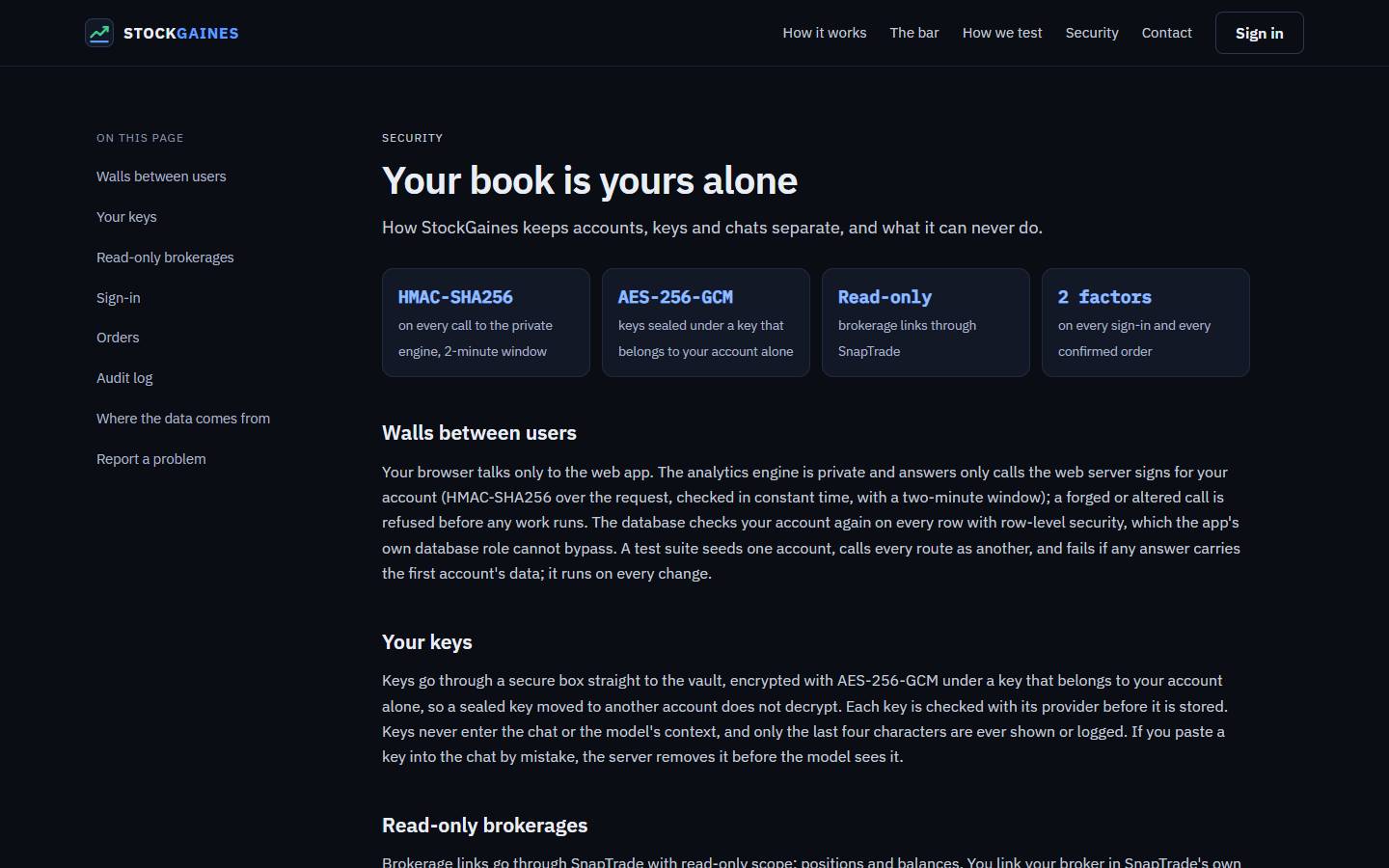Click the 'ON THIS PAGE' sidebar label
Screen dimensions: 1389x868
(x=140, y=138)
